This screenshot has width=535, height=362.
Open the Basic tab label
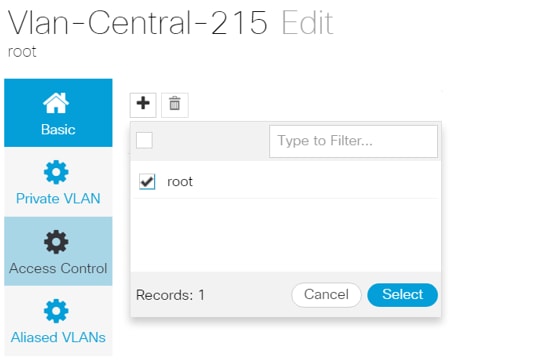(x=58, y=130)
